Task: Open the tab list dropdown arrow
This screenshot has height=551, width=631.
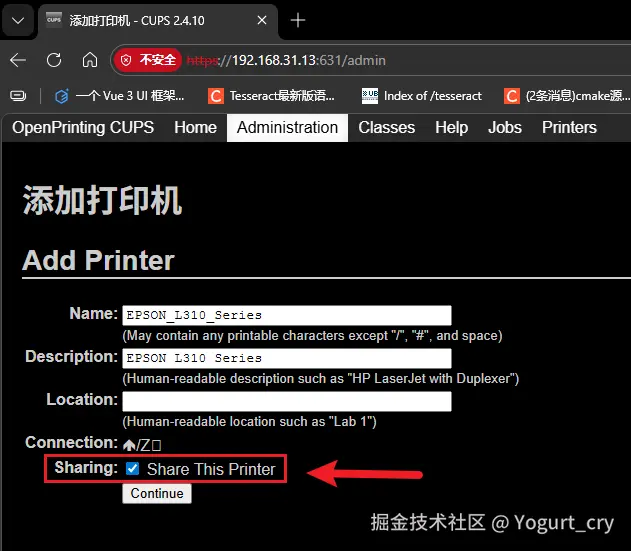Action: (18, 20)
